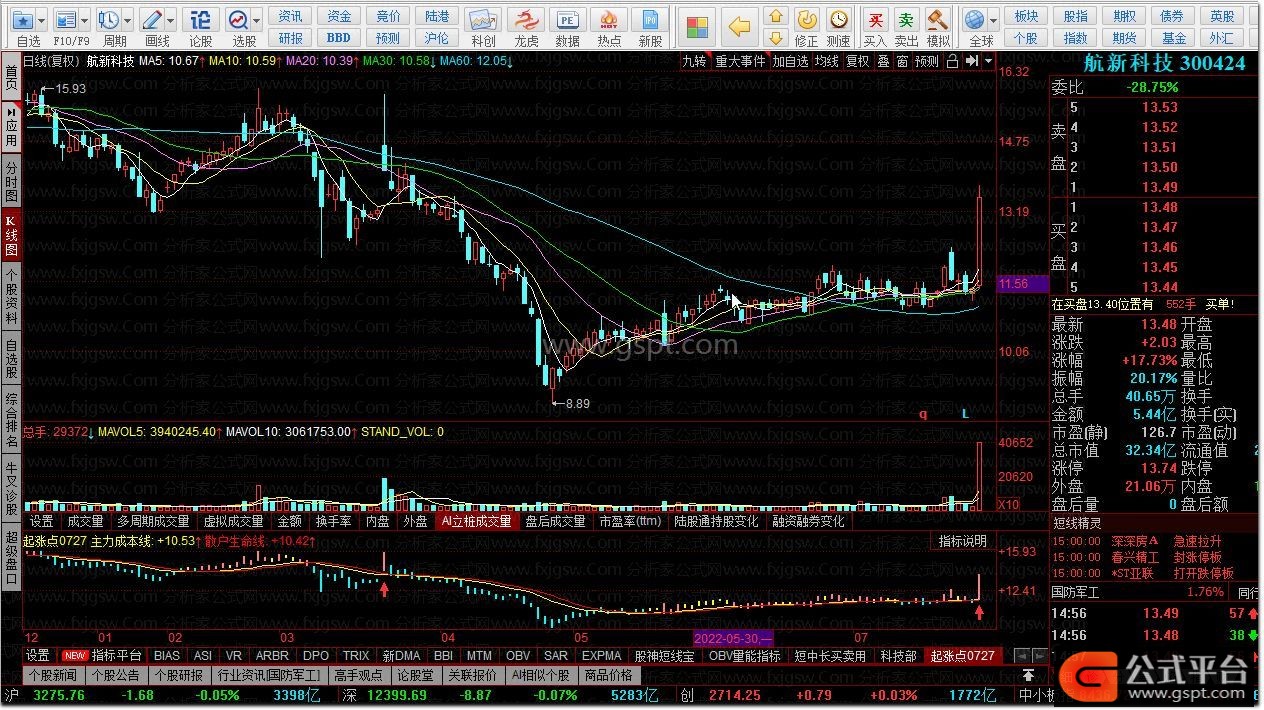The image size is (1264, 710).
Task: Click the 基金 fund button
Action: [1173, 38]
